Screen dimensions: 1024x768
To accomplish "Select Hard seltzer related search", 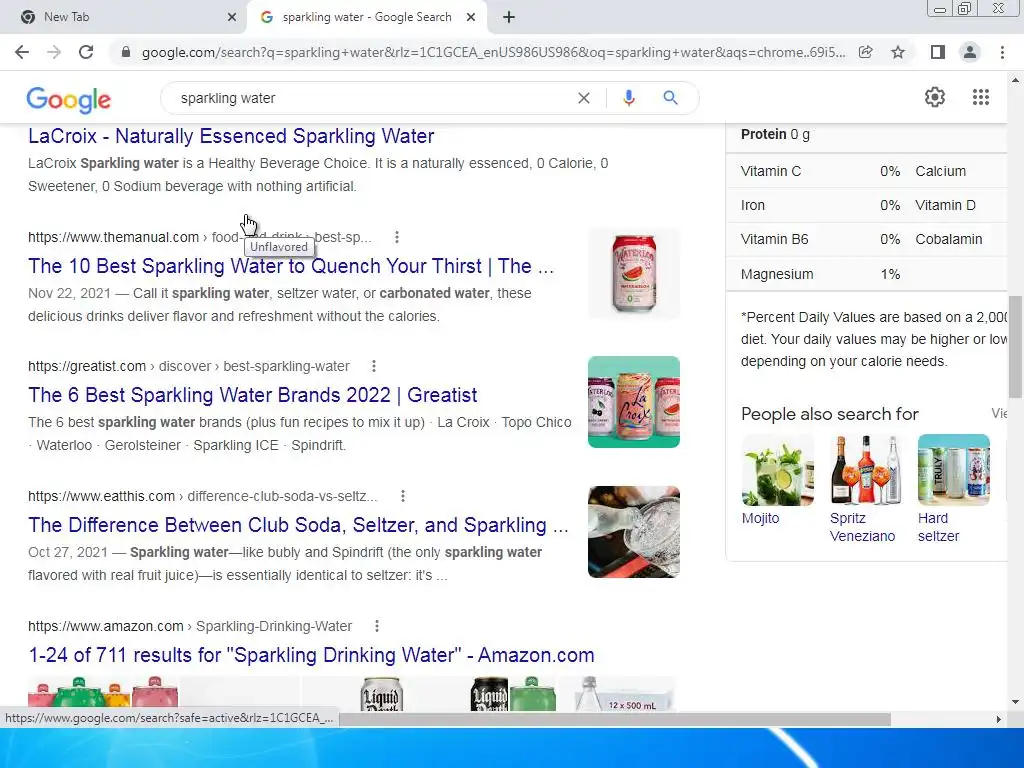I will (x=953, y=489).
